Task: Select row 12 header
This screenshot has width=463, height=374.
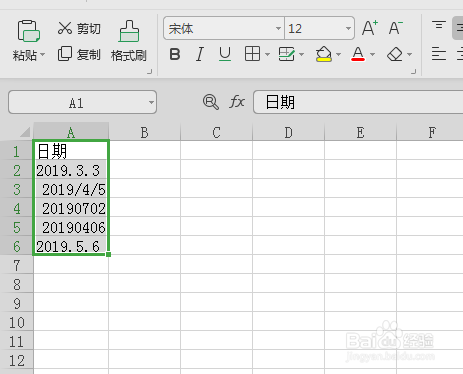Action: coord(17,360)
